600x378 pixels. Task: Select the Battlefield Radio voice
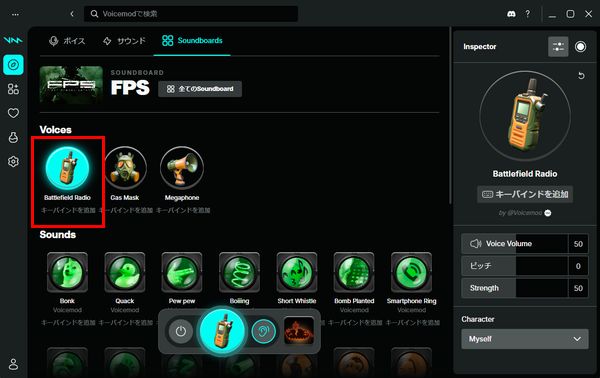pos(67,168)
